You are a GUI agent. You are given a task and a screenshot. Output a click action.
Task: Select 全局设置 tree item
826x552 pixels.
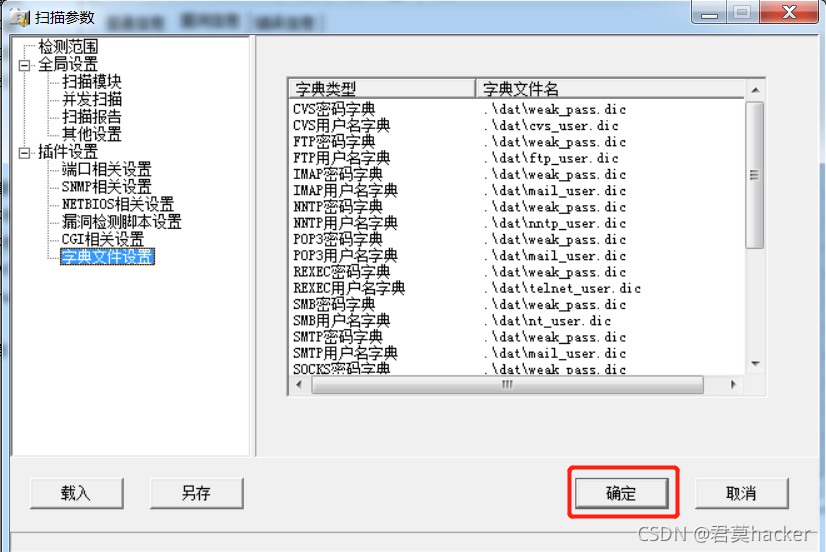pyautogui.click(x=68, y=64)
